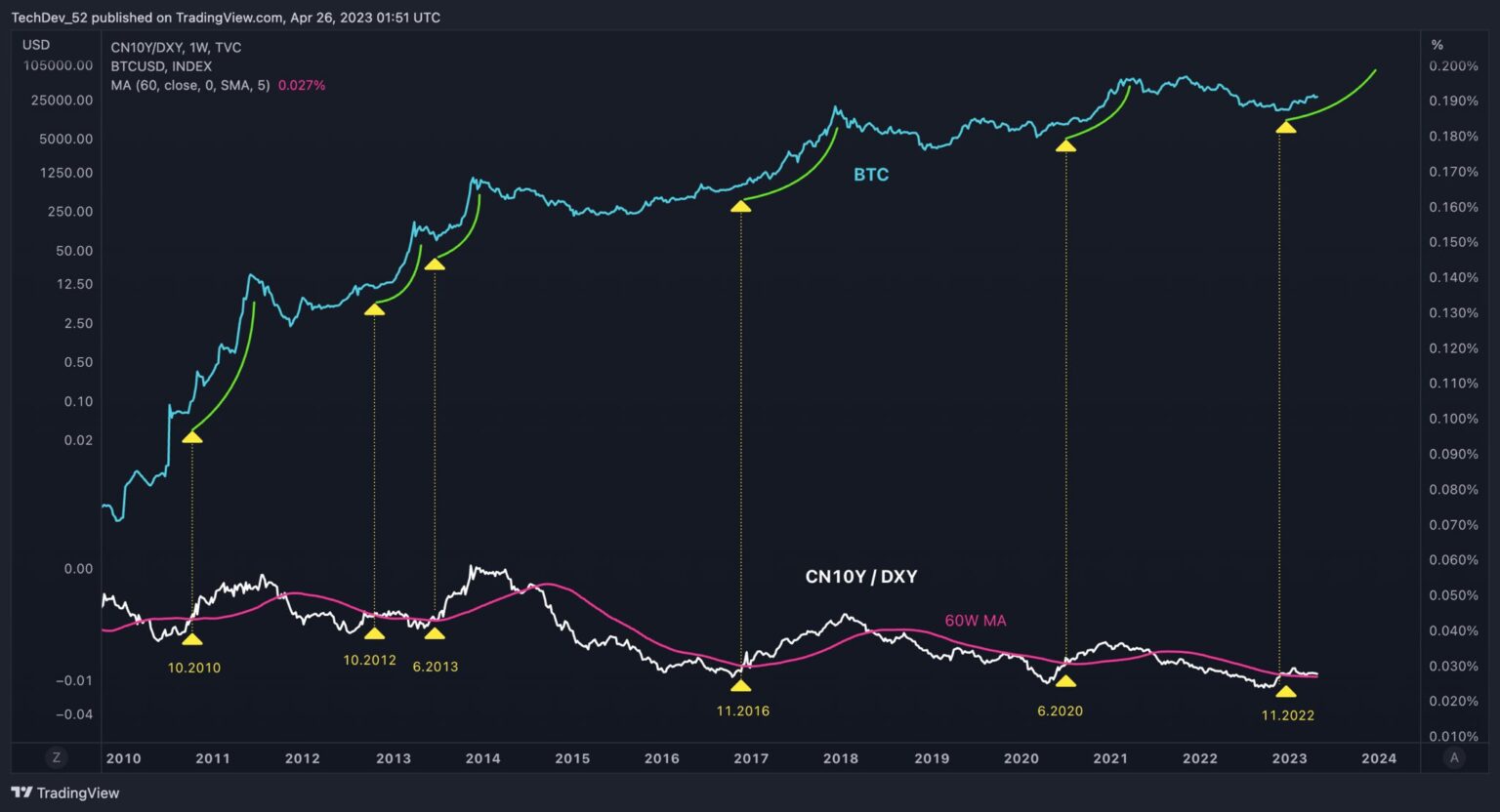Open the MA (60, close, 0, SMA, 5) indicator legend
Image resolution: width=1500 pixels, height=812 pixels.
point(190,85)
